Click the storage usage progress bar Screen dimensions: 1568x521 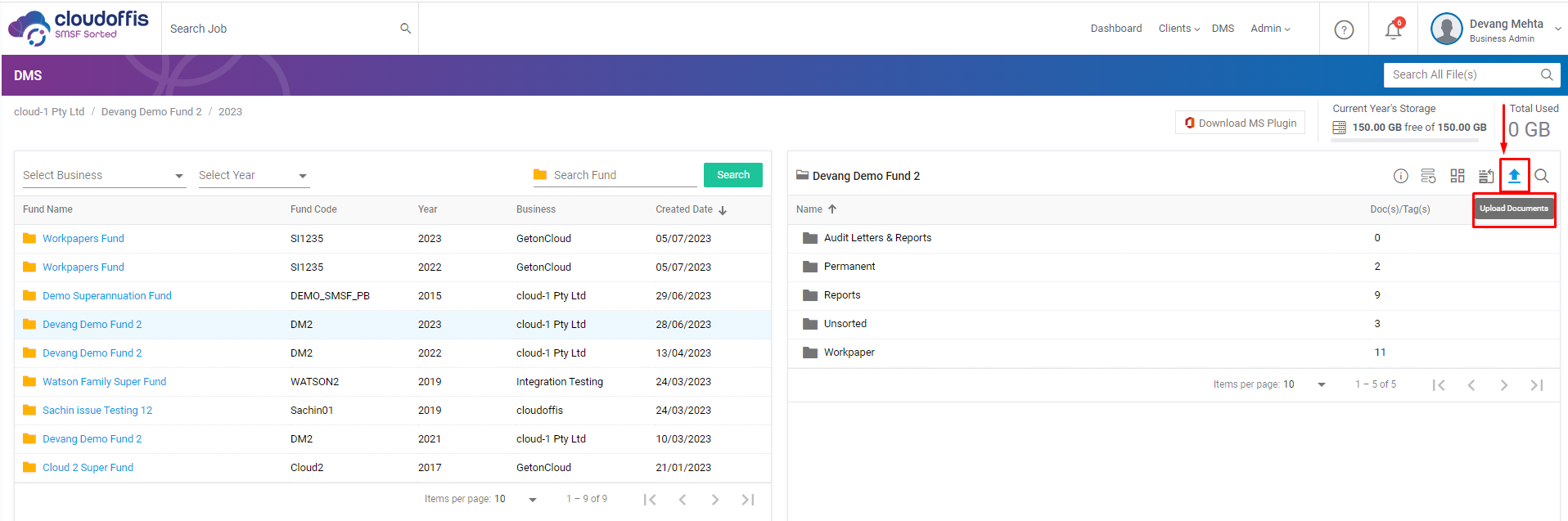pos(1404,141)
